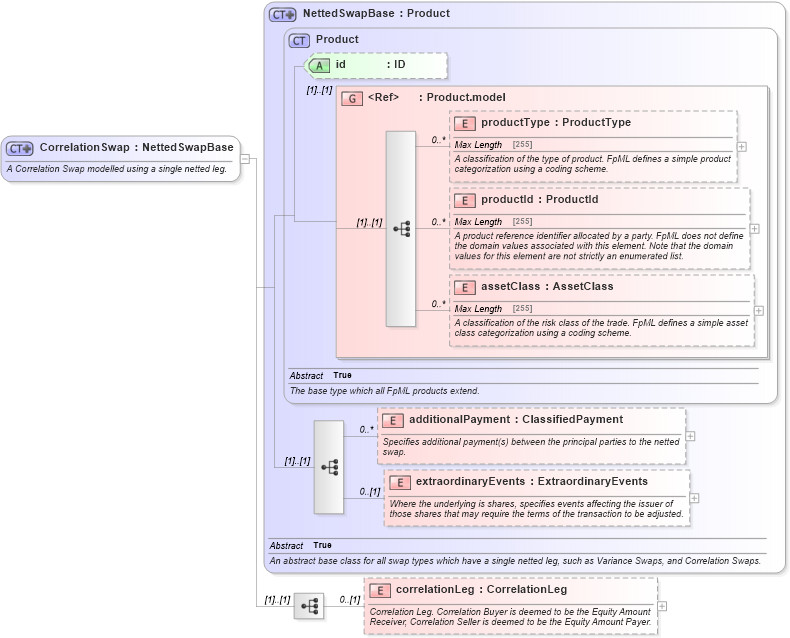Expand the productType element
The image size is (790, 638).
pyautogui.click(x=742, y=147)
